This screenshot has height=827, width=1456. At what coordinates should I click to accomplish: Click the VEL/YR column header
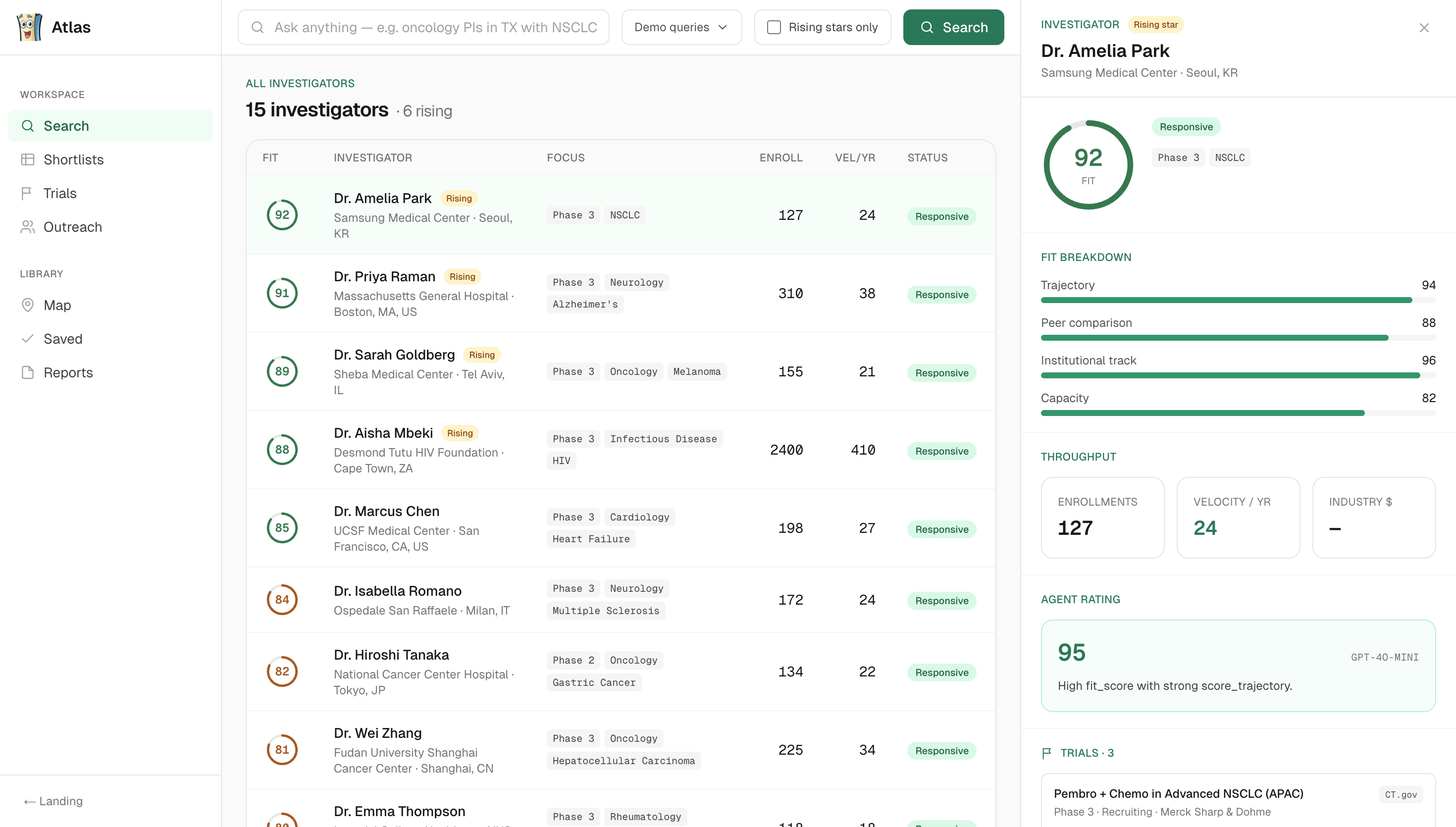pyautogui.click(x=855, y=158)
